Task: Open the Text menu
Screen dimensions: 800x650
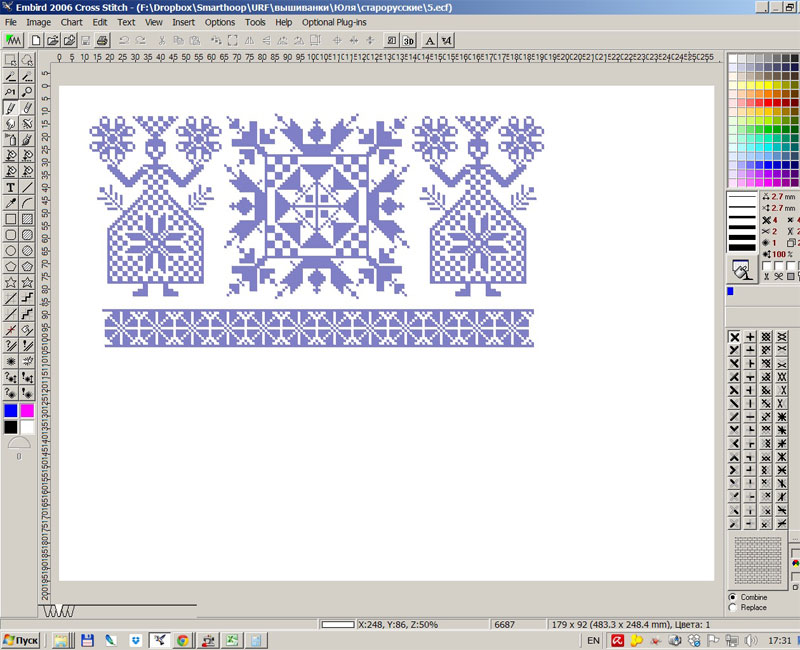Action: tap(126, 22)
